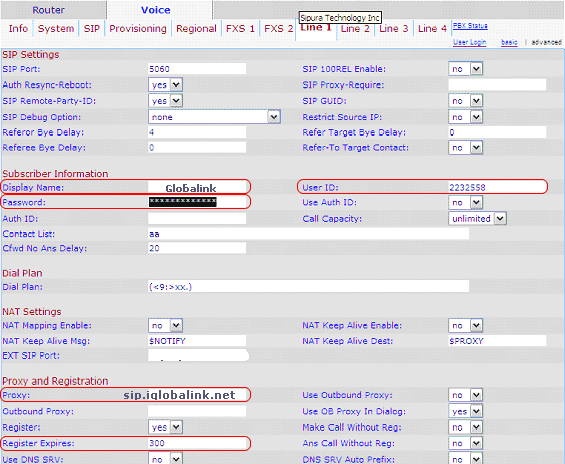Expand the Call Capacity dropdown
The height and width of the screenshot is (464, 565).
click(477, 218)
